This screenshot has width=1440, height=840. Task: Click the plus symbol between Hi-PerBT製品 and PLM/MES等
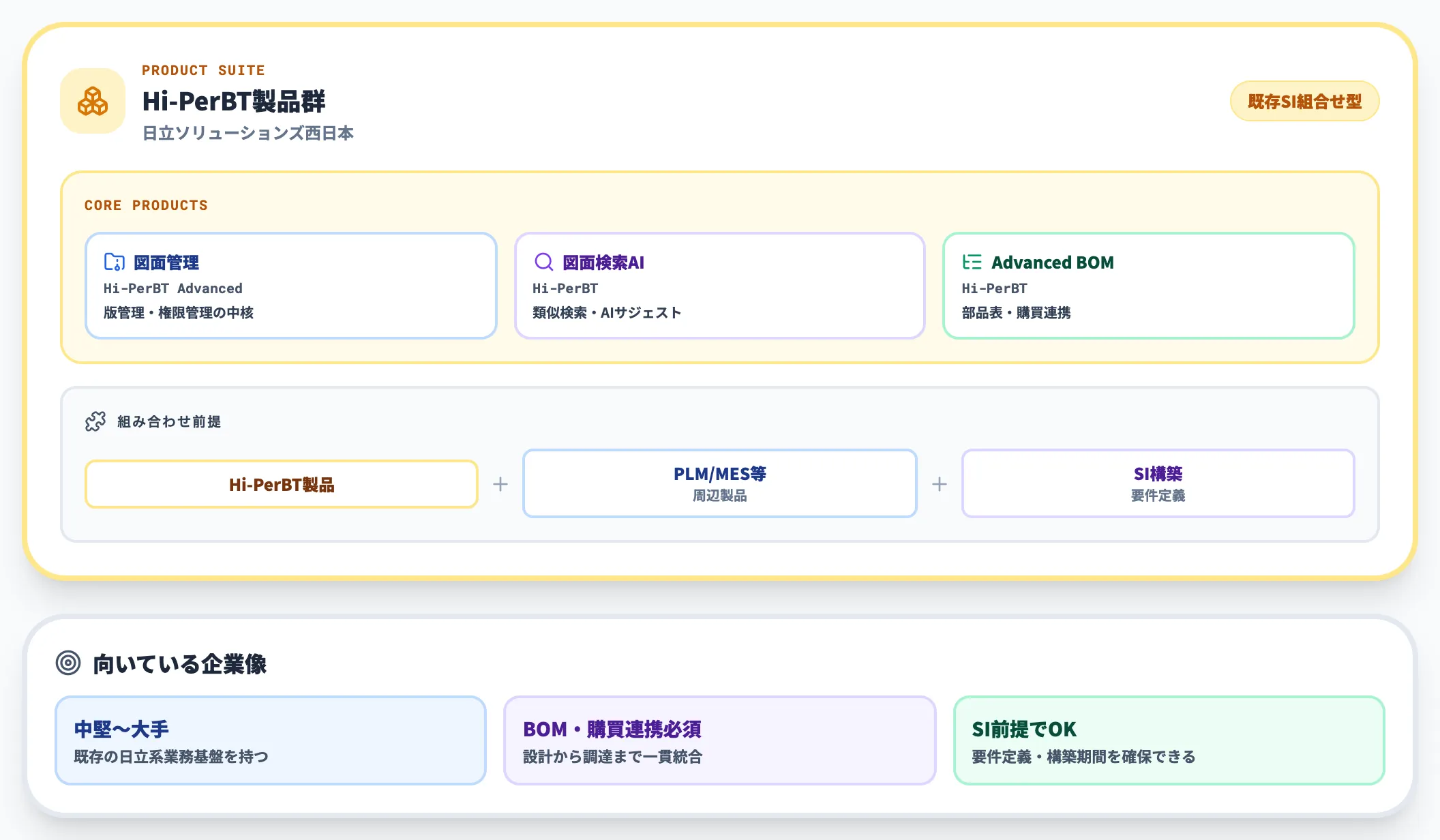click(501, 483)
